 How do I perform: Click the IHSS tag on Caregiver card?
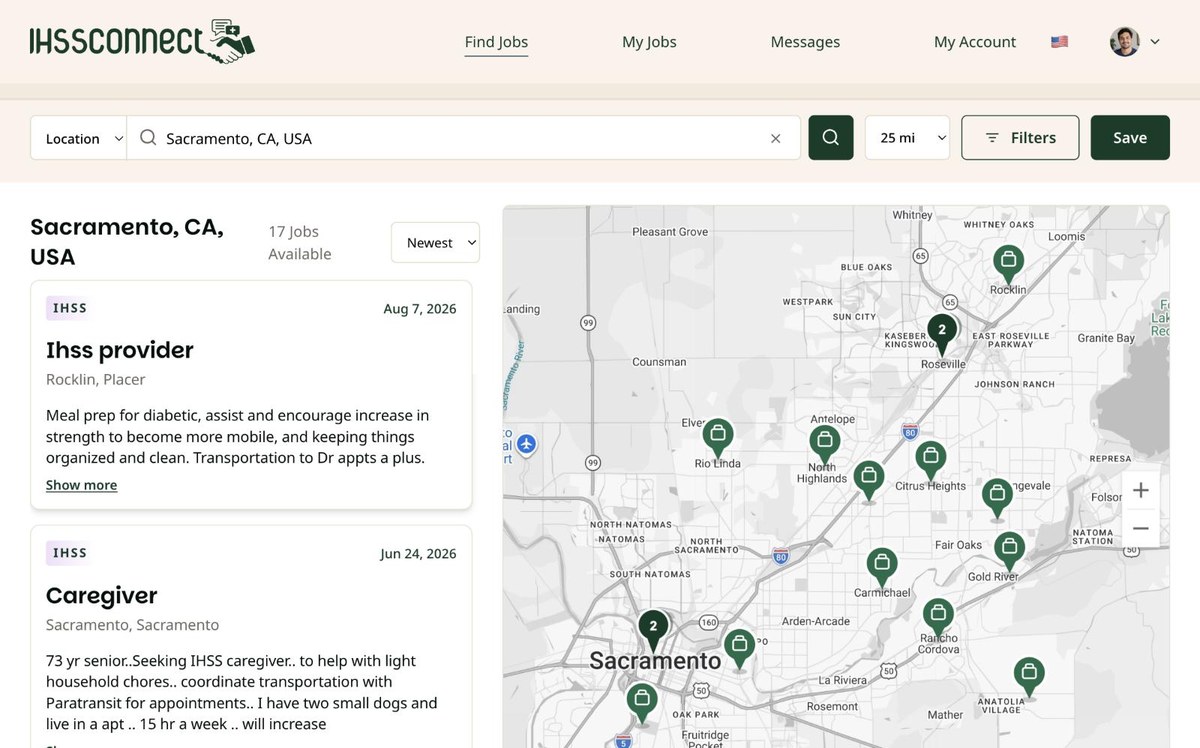(70, 553)
